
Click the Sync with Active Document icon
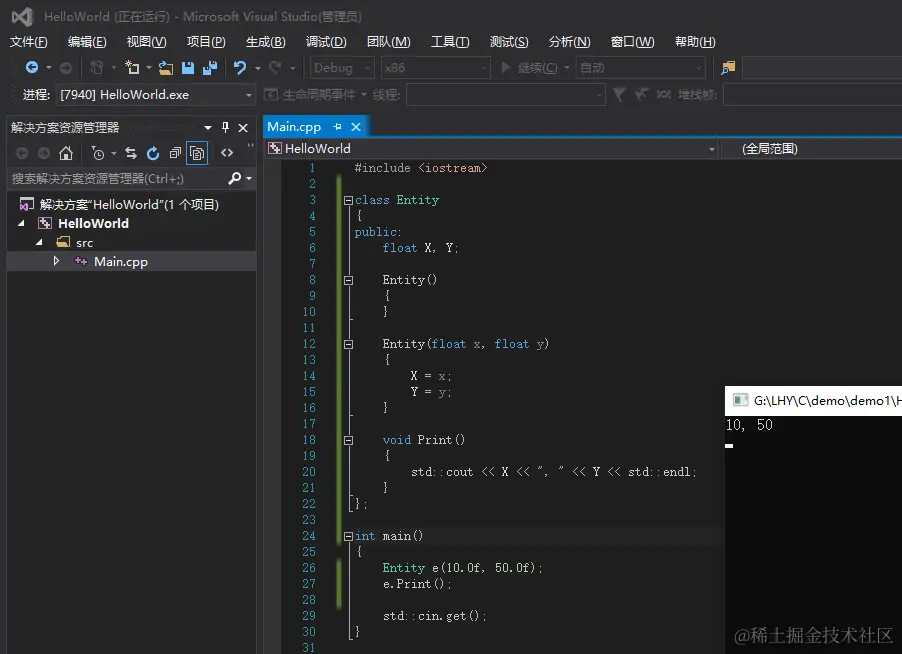131,153
